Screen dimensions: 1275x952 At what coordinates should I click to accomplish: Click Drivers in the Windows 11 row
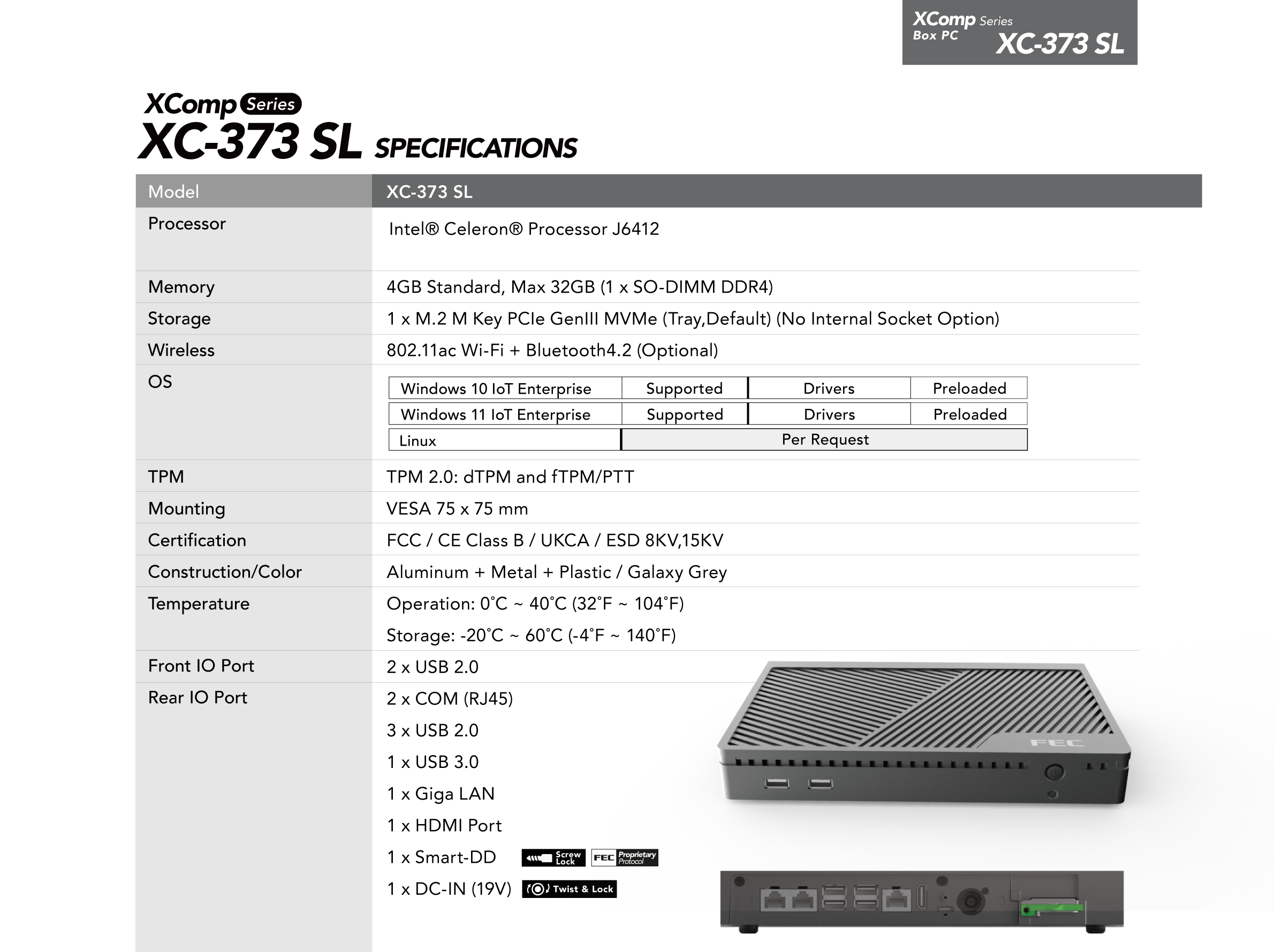829,414
